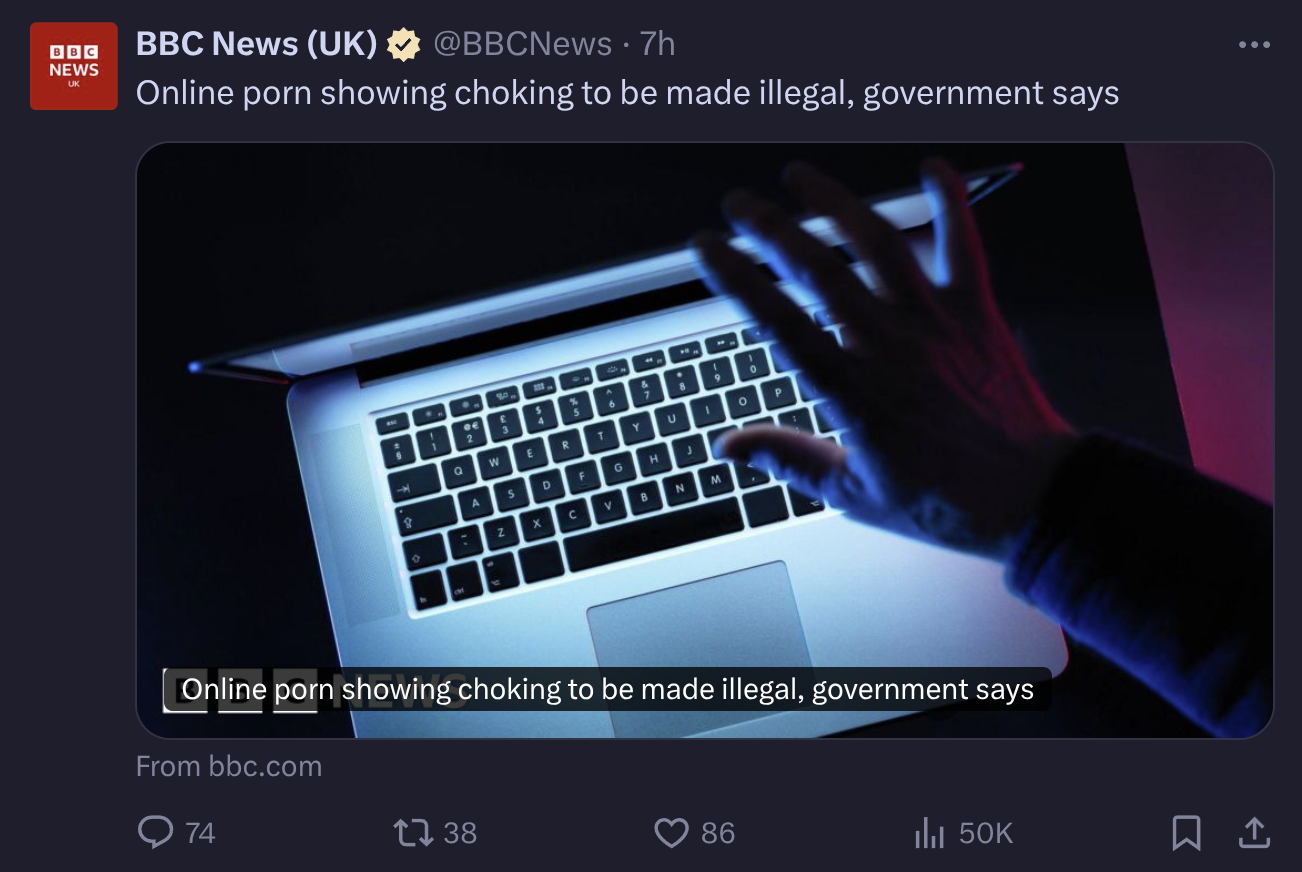This screenshot has width=1302, height=872.
Task: Share the post via upload arrow icon
Action: [x=1254, y=832]
